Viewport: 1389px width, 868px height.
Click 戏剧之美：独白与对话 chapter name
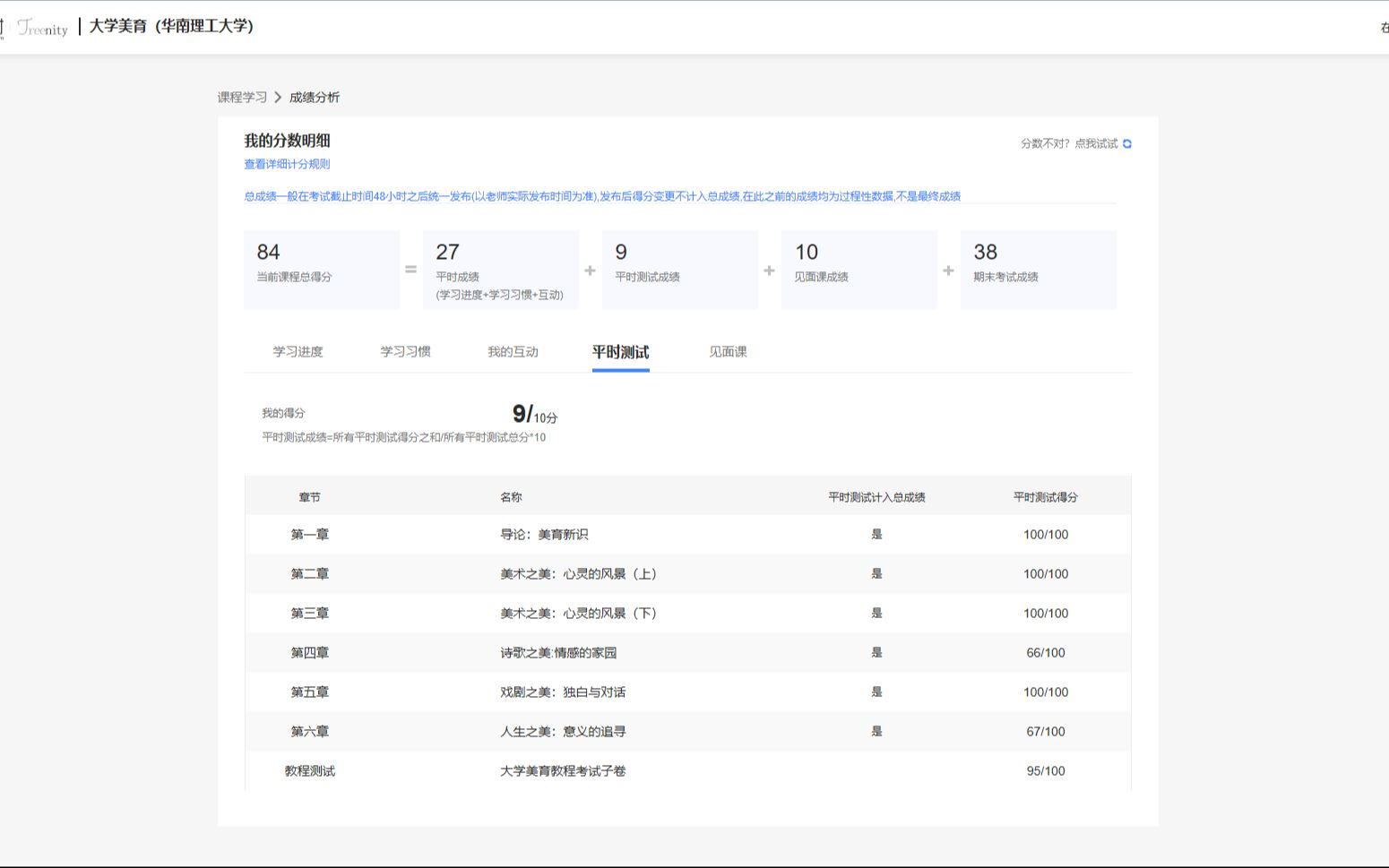563,692
